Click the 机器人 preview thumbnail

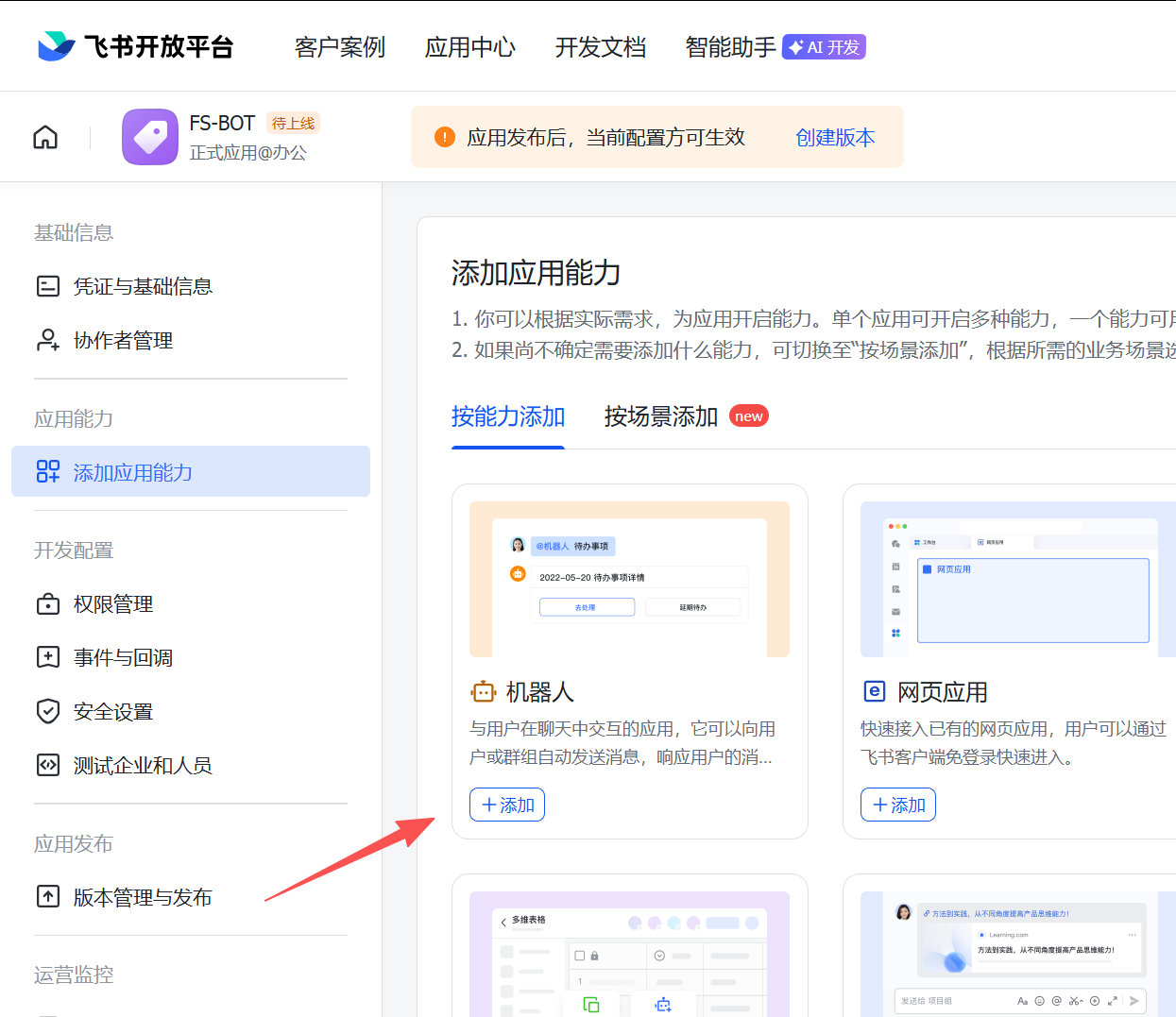pyautogui.click(x=629, y=579)
